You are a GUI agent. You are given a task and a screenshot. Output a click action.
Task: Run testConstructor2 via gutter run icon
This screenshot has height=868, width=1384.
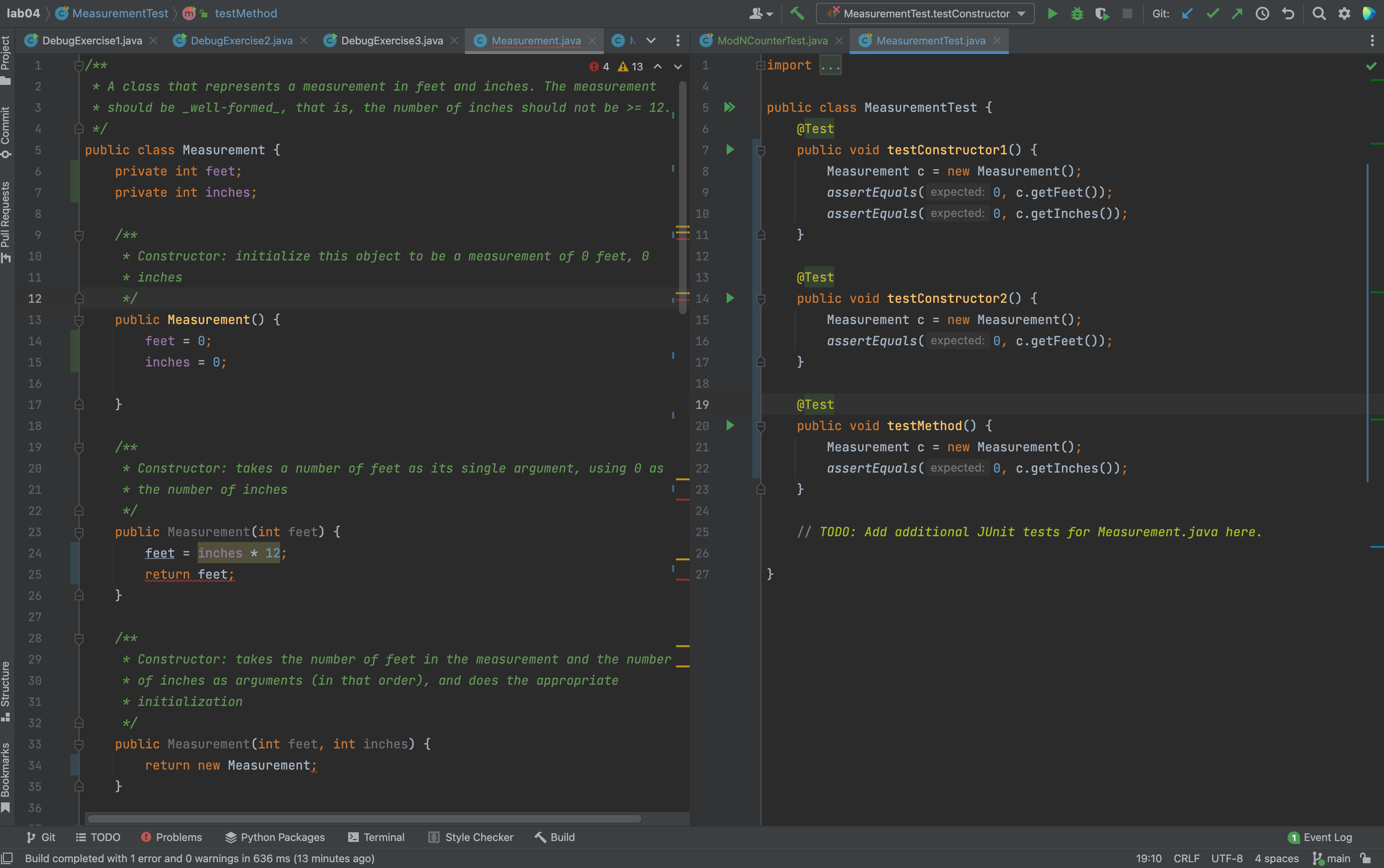pos(730,298)
